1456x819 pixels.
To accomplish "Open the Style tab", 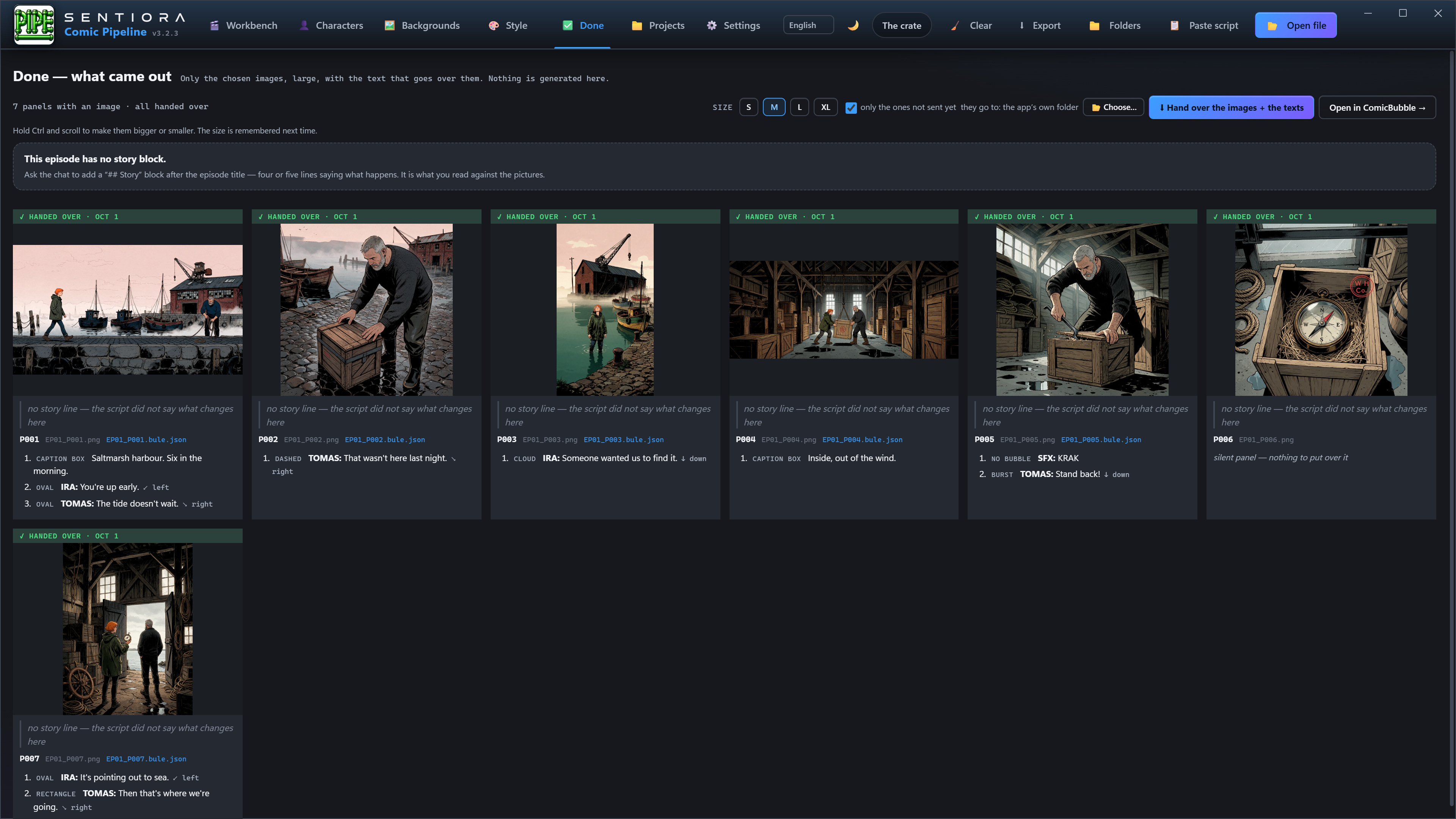I will (x=508, y=25).
